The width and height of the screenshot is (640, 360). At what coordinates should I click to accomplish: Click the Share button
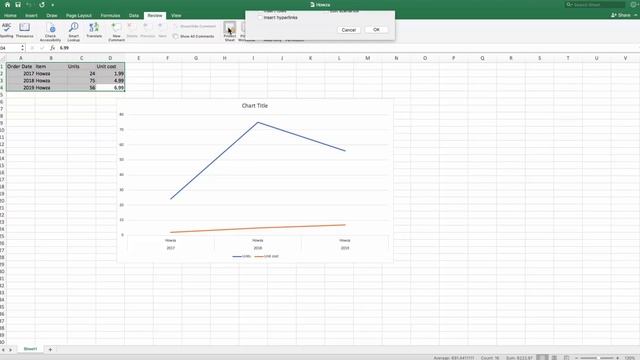(621, 15)
